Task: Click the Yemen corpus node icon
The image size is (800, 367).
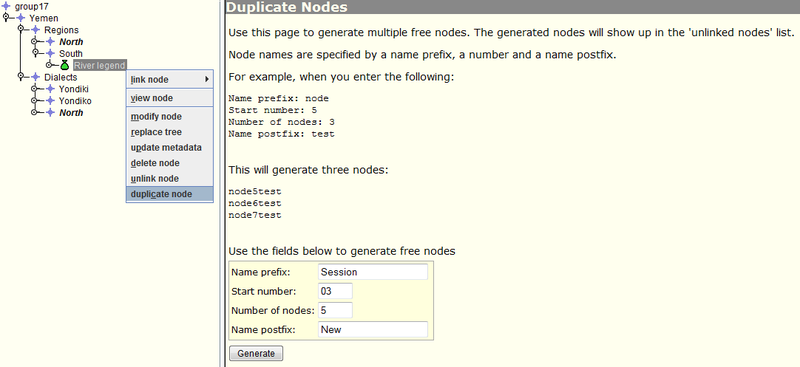Action: [x=21, y=18]
